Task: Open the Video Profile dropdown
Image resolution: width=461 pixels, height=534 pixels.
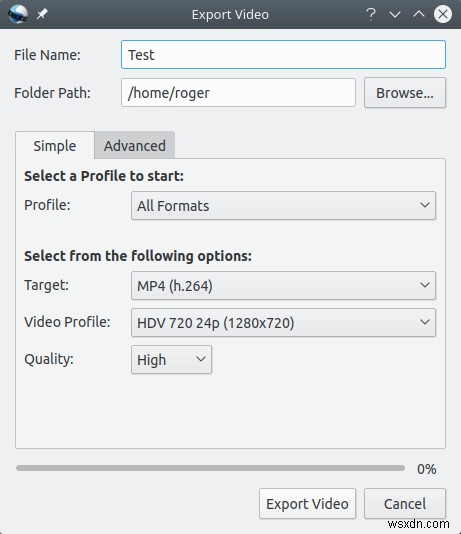Action: pos(283,323)
